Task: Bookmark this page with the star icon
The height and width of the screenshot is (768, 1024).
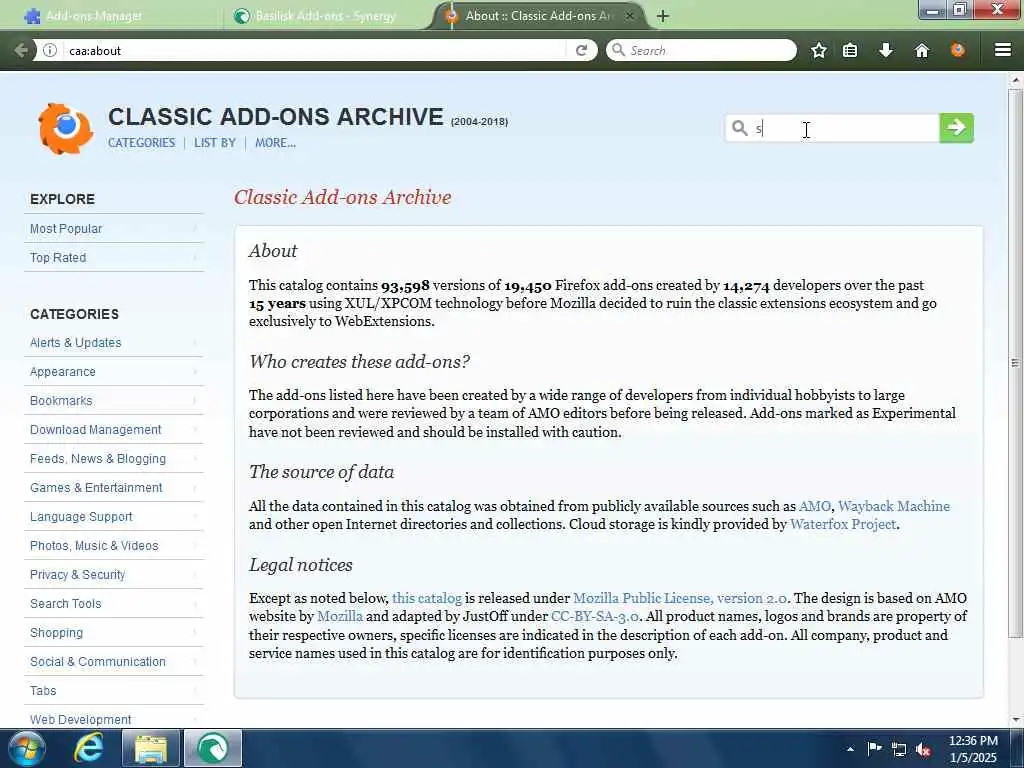Action: coord(818,50)
